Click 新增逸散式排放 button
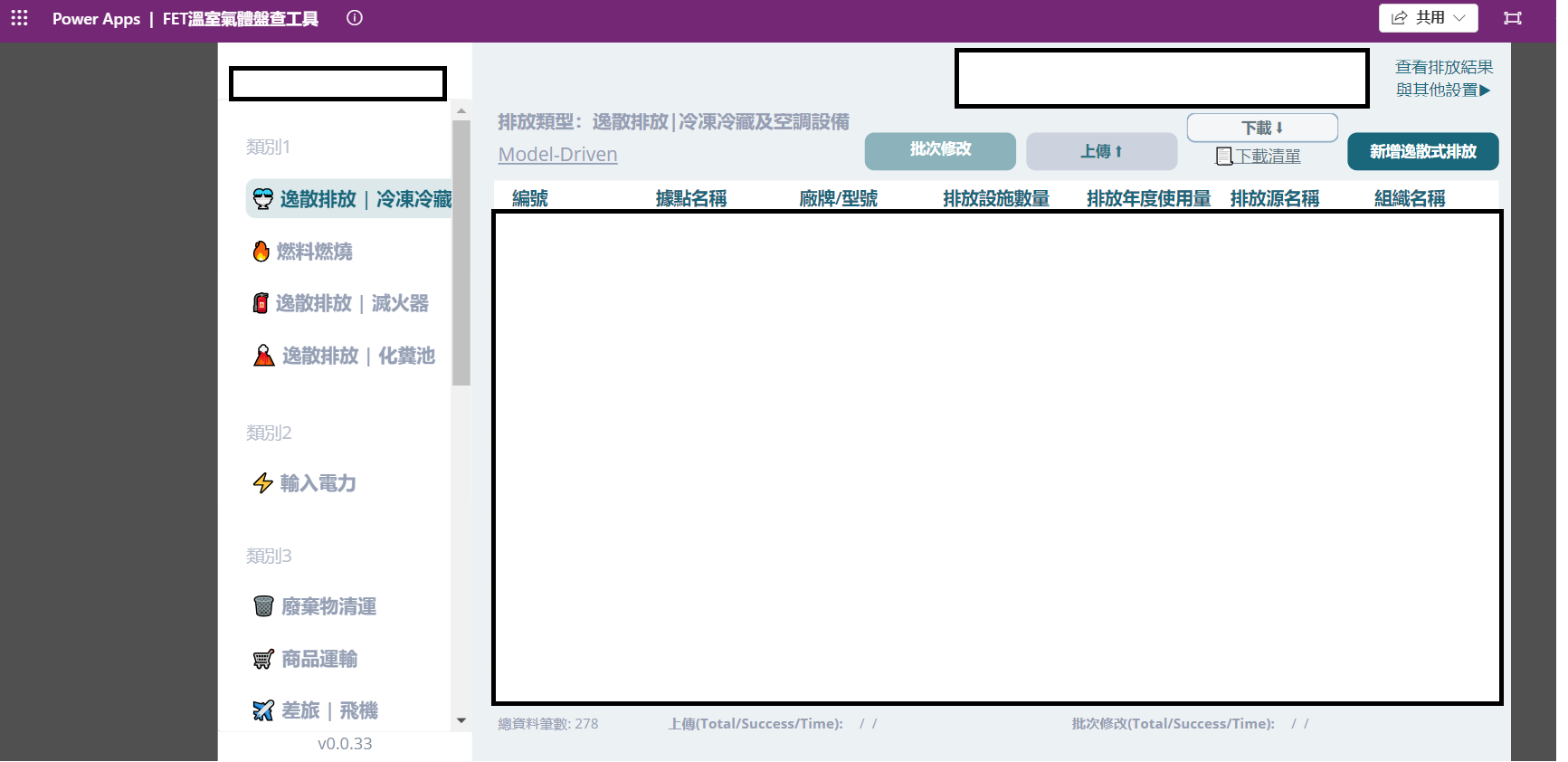 (1422, 152)
